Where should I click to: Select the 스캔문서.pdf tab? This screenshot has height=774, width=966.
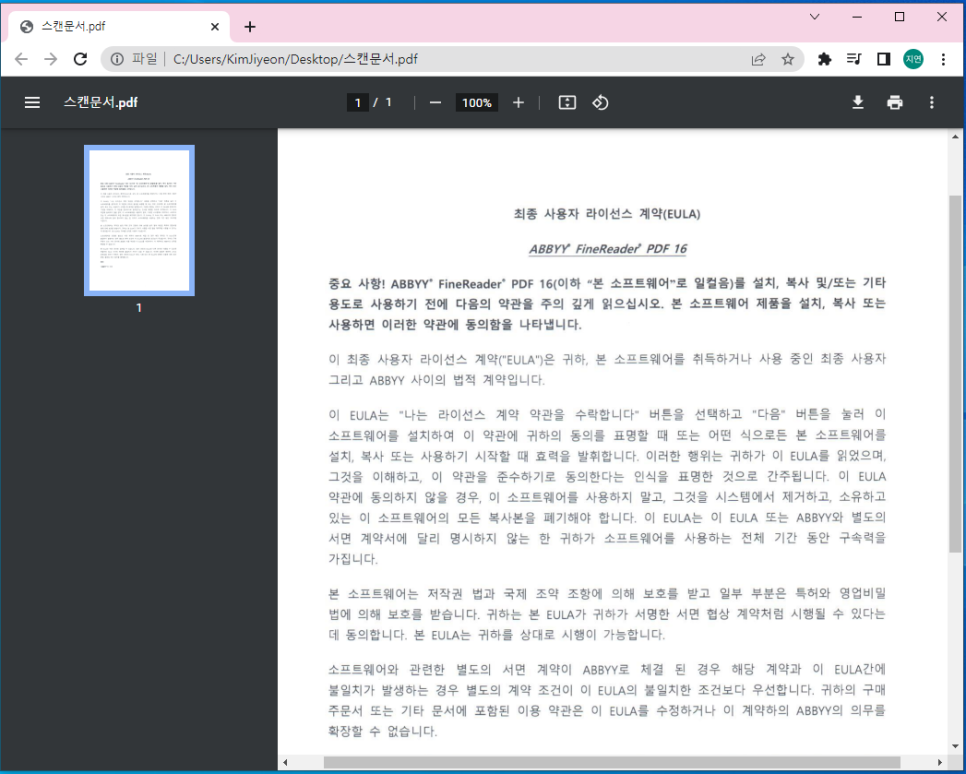point(119,26)
